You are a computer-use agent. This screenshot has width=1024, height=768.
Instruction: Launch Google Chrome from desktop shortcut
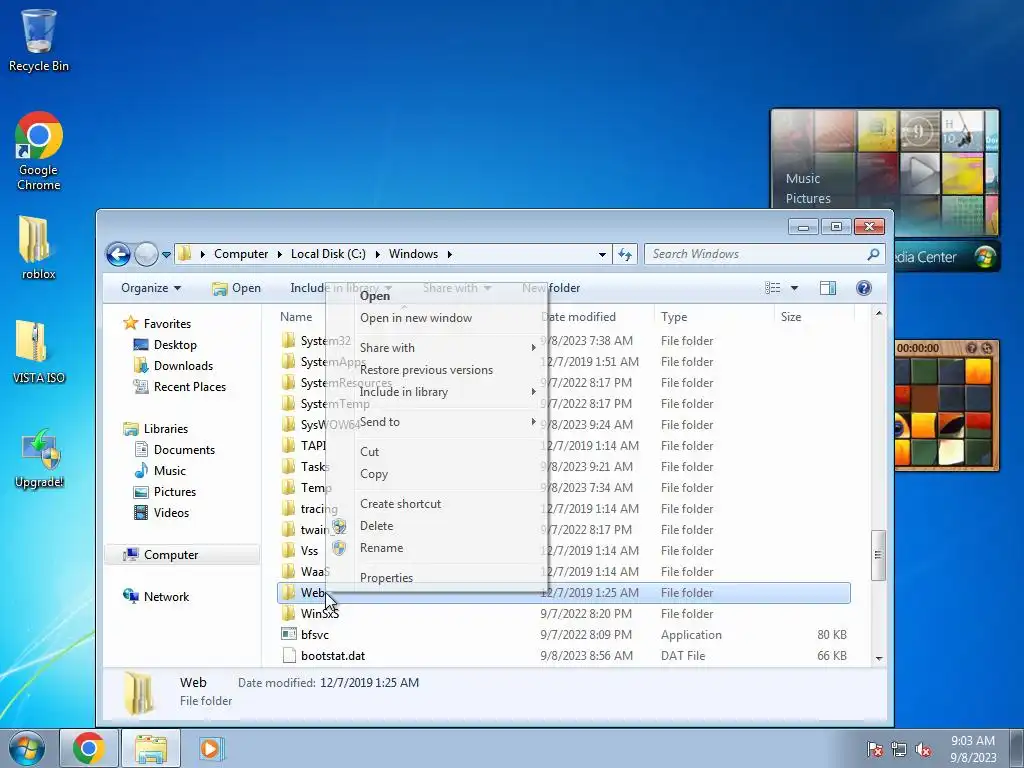(x=39, y=152)
